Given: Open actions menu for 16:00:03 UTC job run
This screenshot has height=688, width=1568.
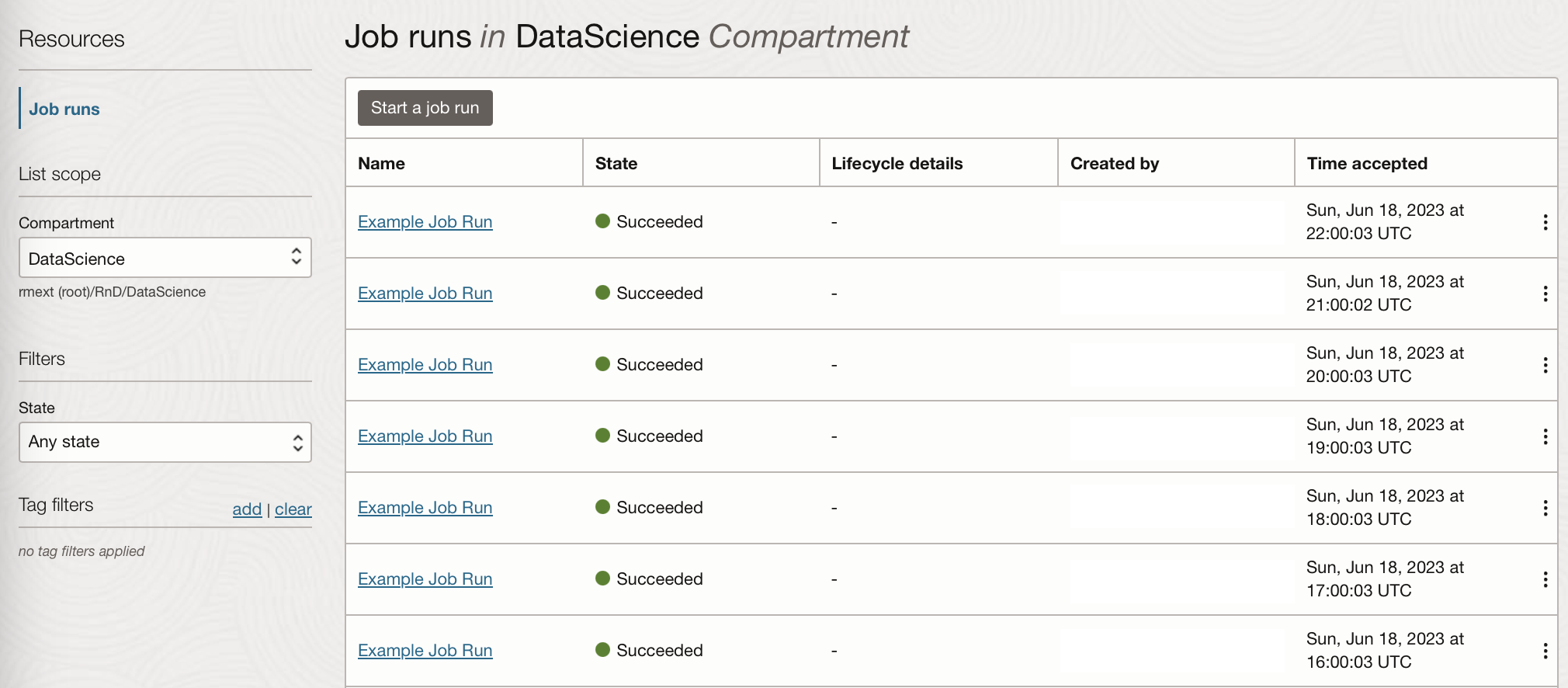Looking at the screenshot, I should [1545, 651].
